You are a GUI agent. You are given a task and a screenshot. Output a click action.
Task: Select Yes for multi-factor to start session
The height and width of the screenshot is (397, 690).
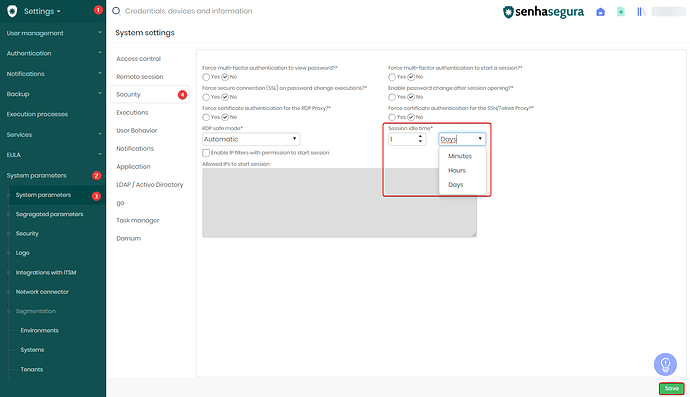[392, 77]
